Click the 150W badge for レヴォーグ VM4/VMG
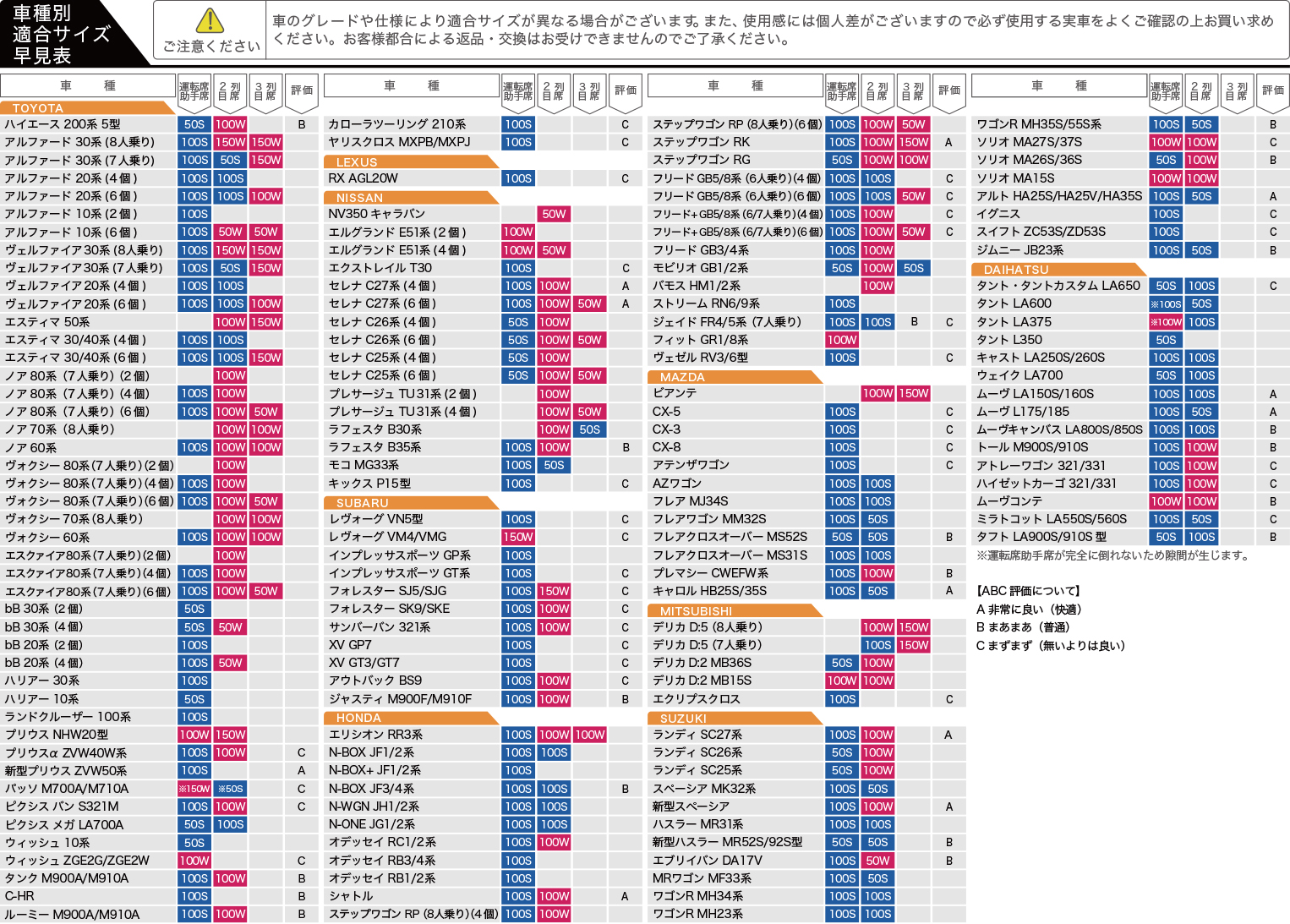Viewport: 1290px width, 924px height. 518,537
